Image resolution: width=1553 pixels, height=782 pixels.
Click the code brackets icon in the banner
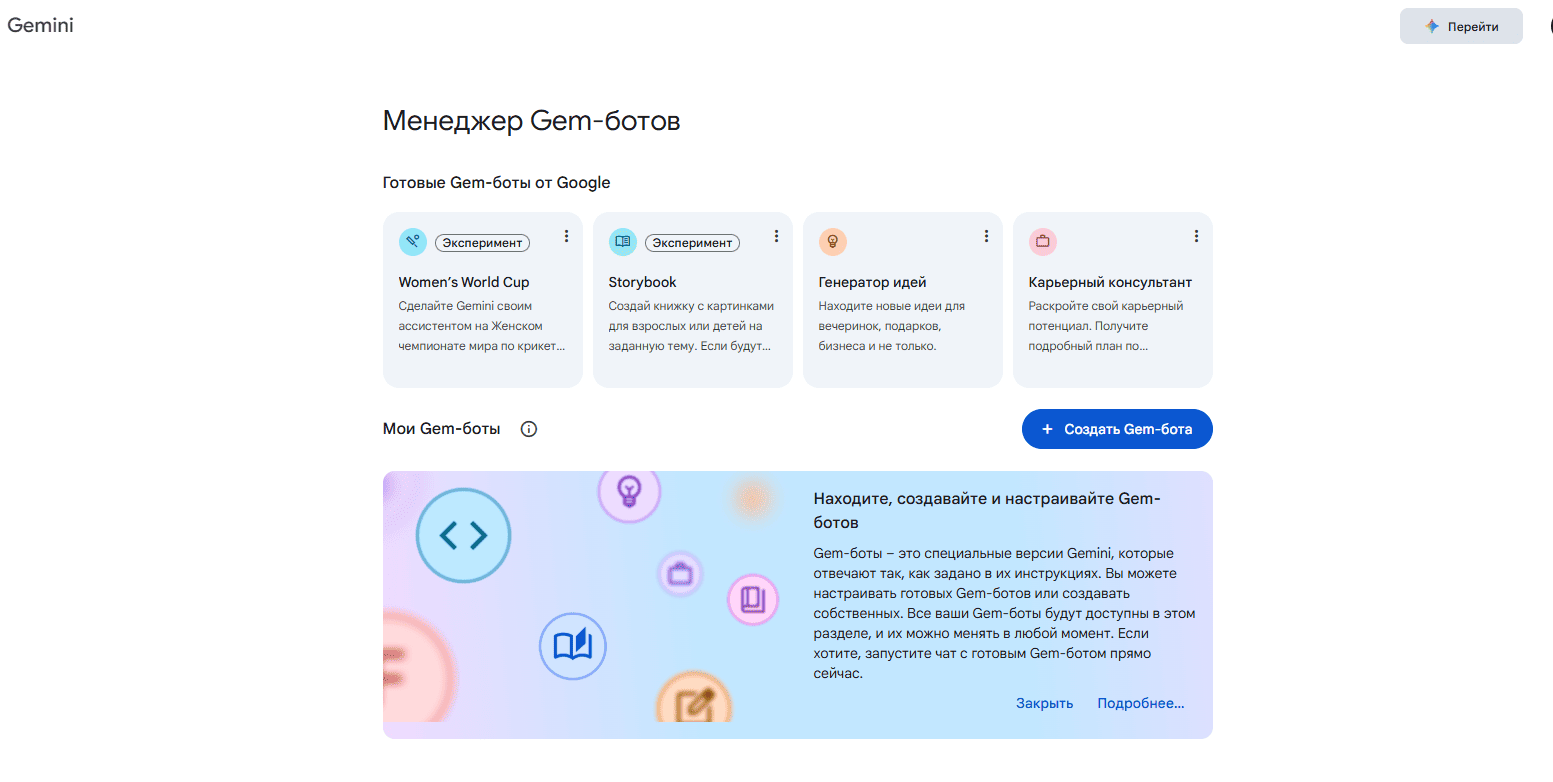pyautogui.click(x=464, y=535)
